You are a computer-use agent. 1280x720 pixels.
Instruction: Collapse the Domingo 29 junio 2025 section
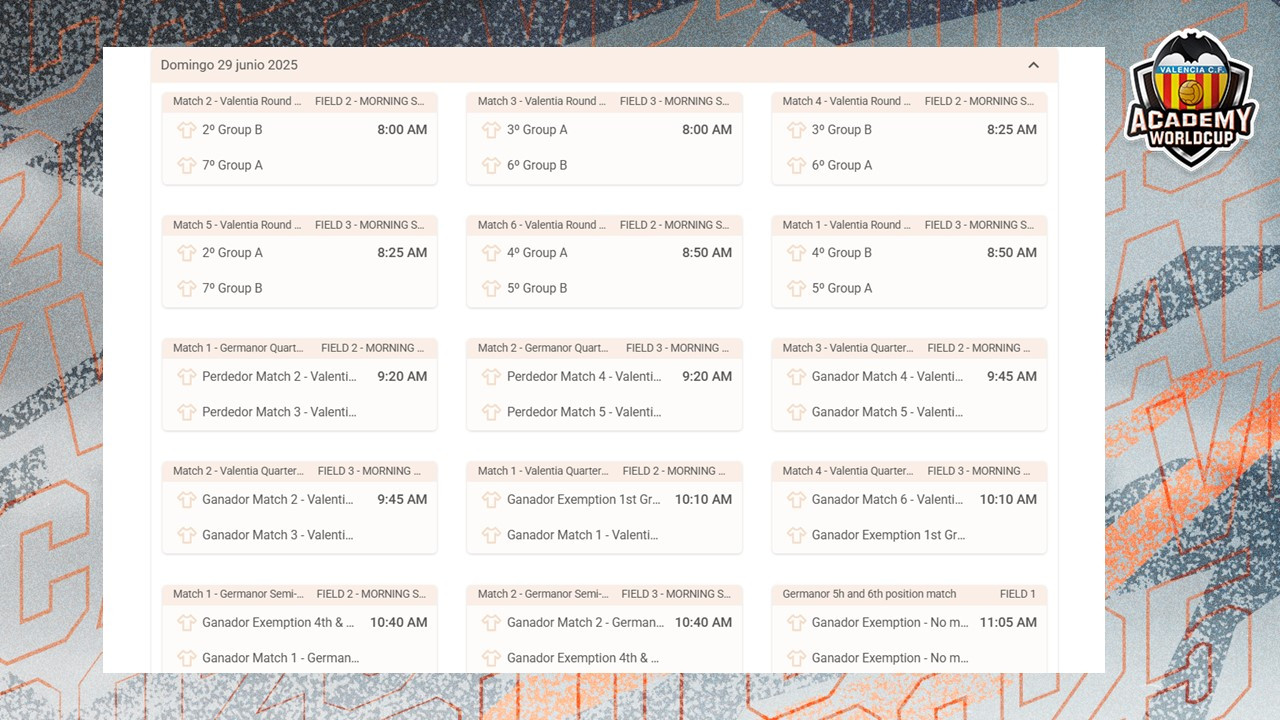pos(1033,65)
